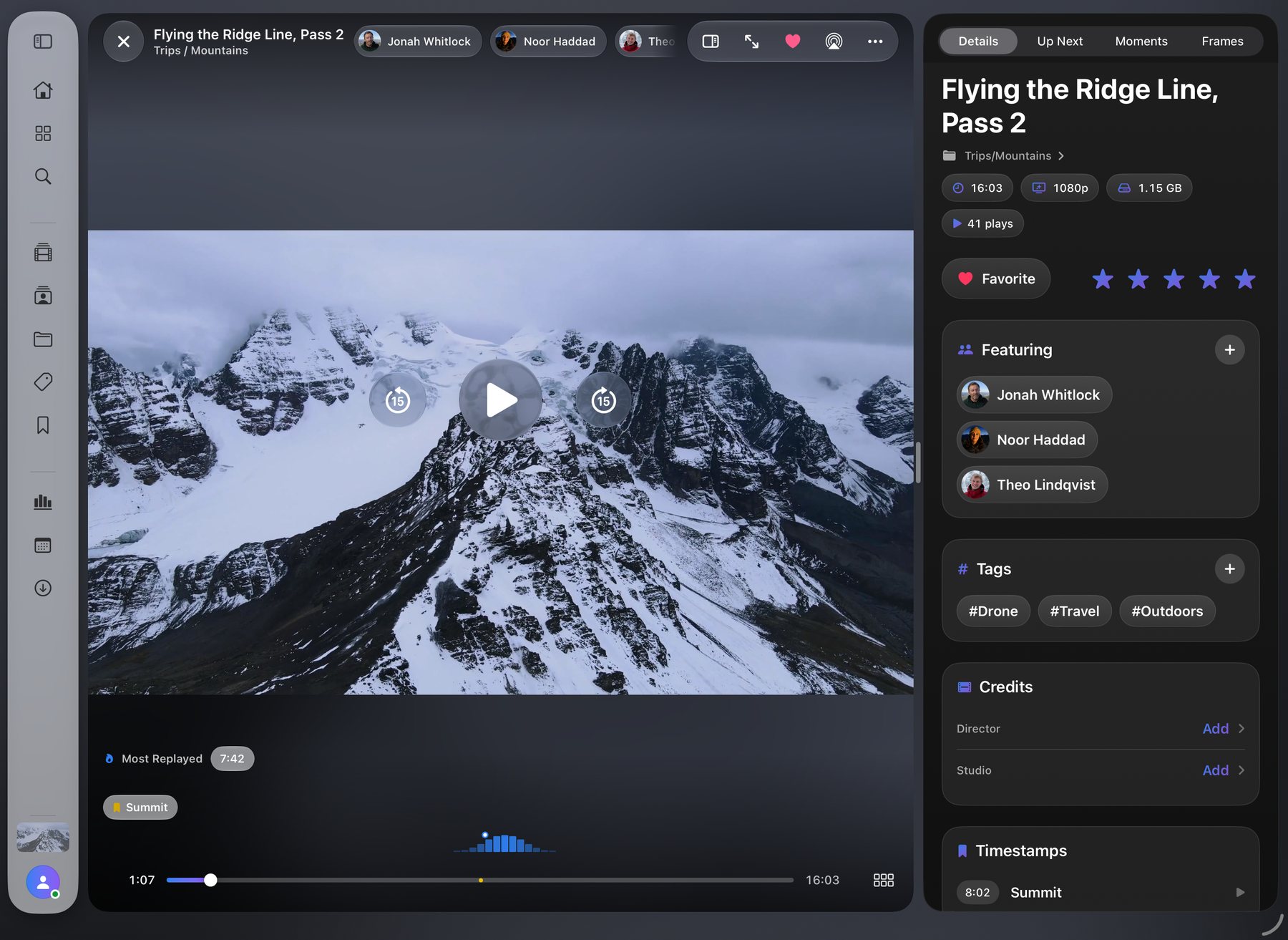Open statistics chart icon in sidebar

click(43, 502)
